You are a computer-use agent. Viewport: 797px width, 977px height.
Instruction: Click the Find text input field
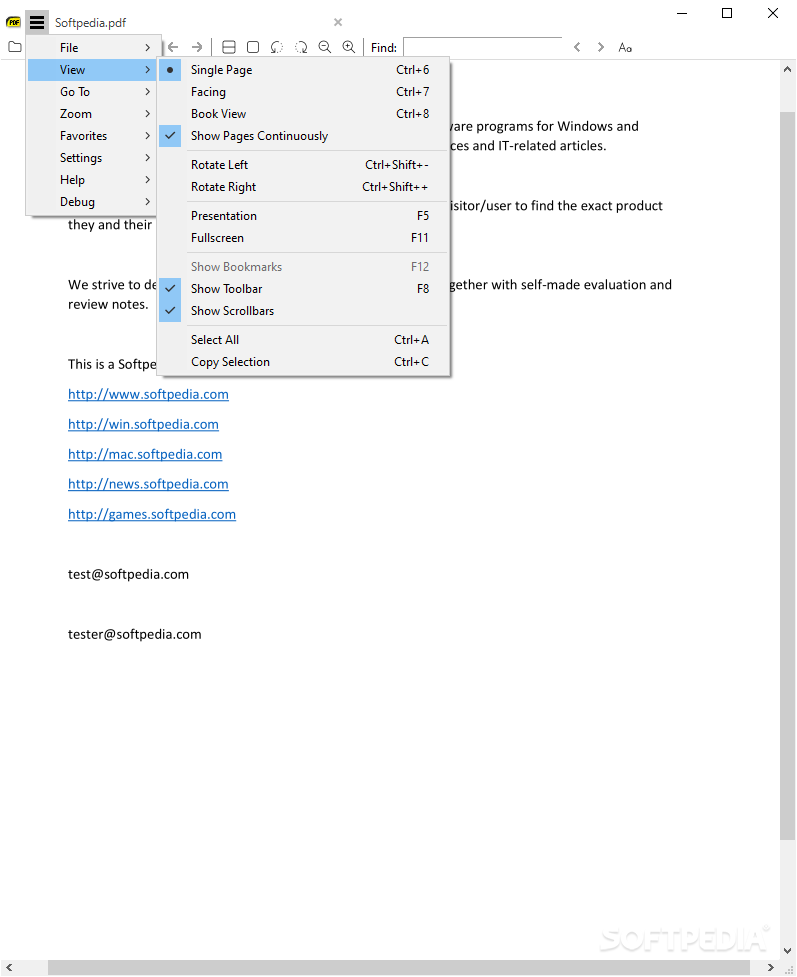(x=482, y=47)
